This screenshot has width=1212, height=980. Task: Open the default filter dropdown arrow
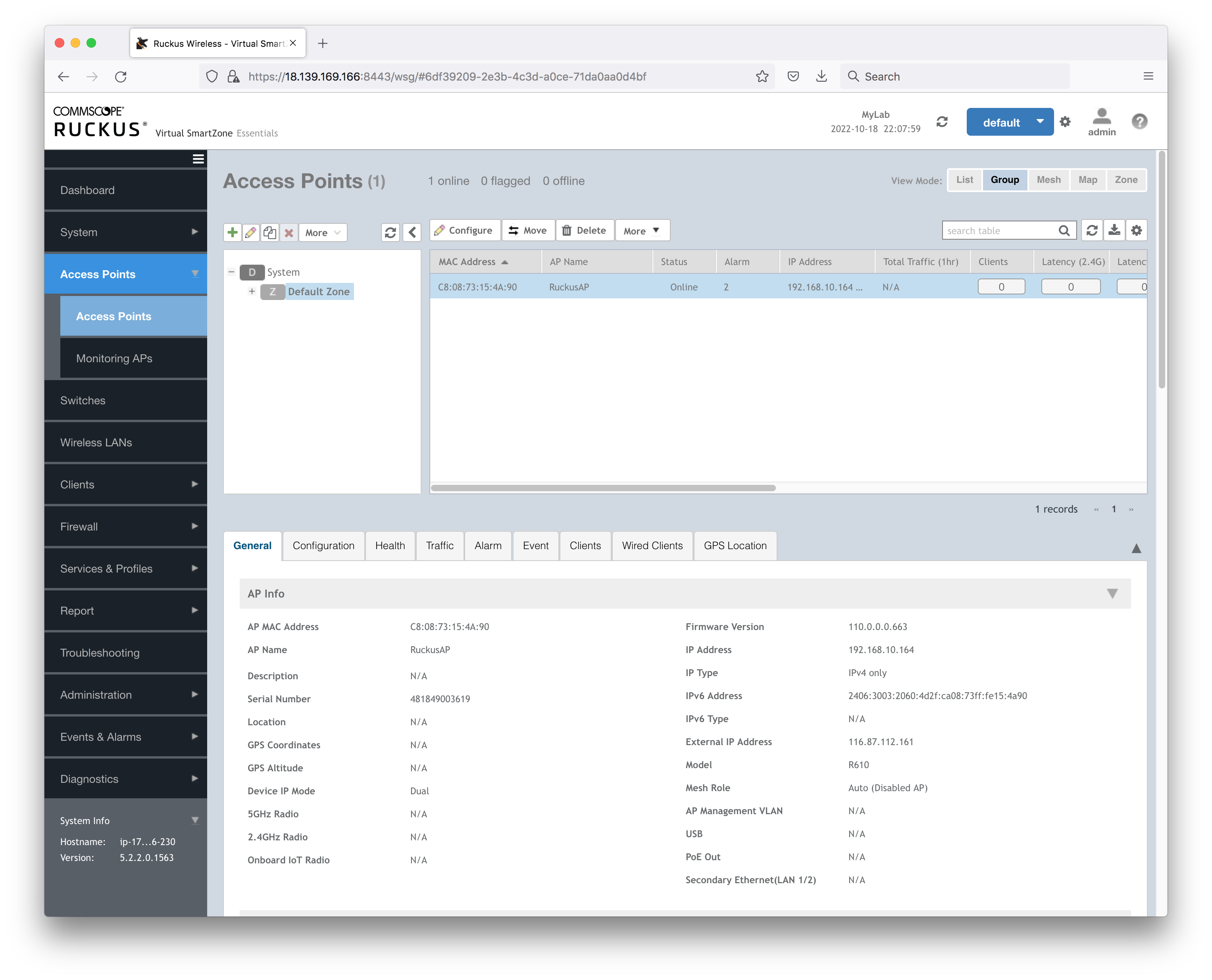(x=1039, y=122)
